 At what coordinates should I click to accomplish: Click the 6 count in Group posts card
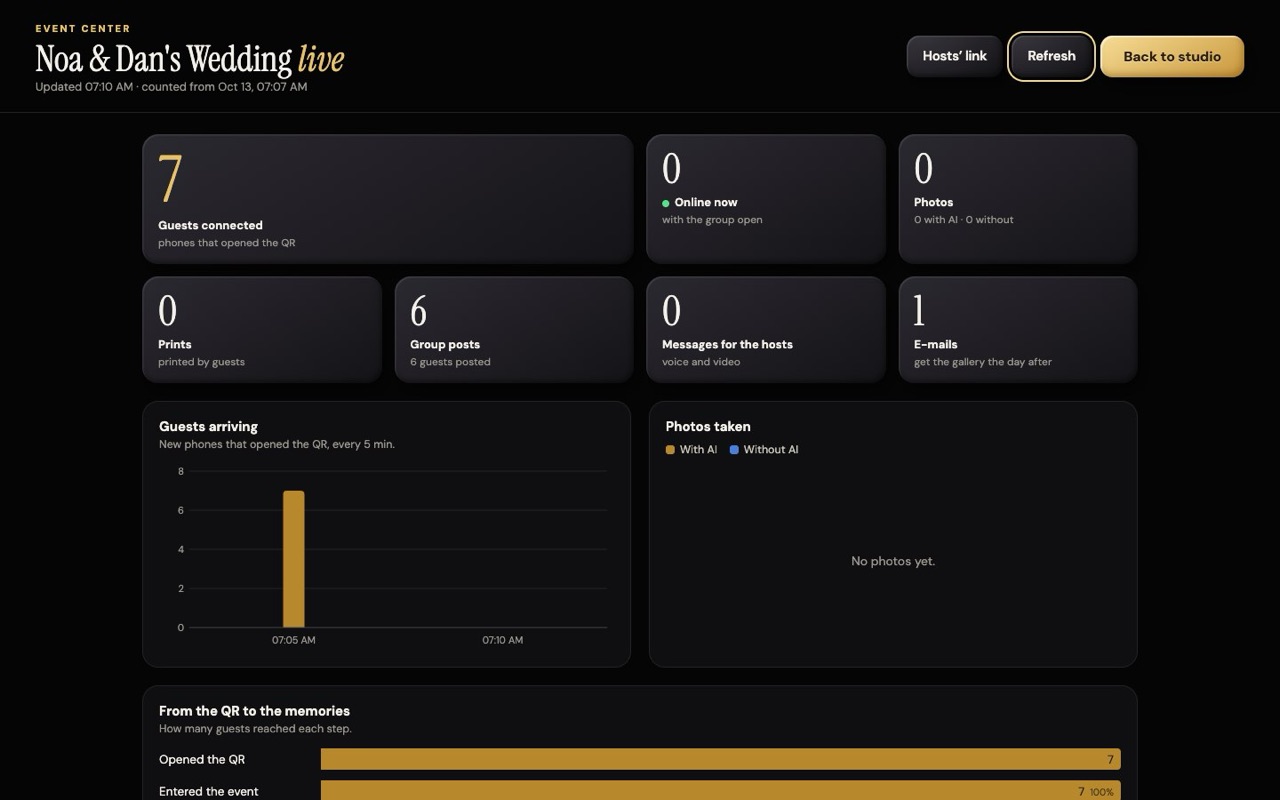(418, 311)
